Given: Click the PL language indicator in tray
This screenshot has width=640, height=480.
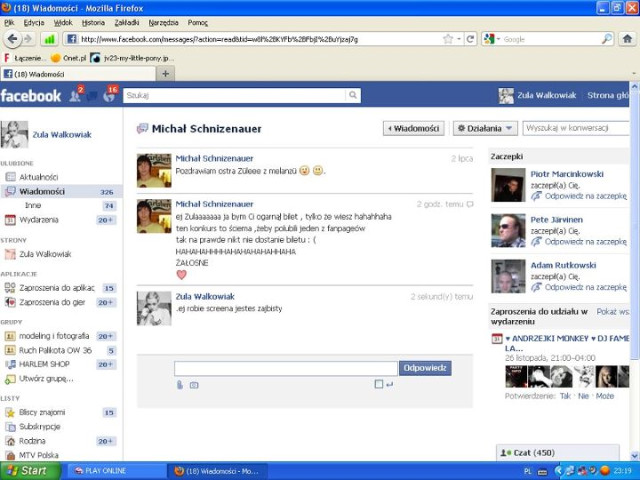Looking at the screenshot, I should [x=527, y=471].
